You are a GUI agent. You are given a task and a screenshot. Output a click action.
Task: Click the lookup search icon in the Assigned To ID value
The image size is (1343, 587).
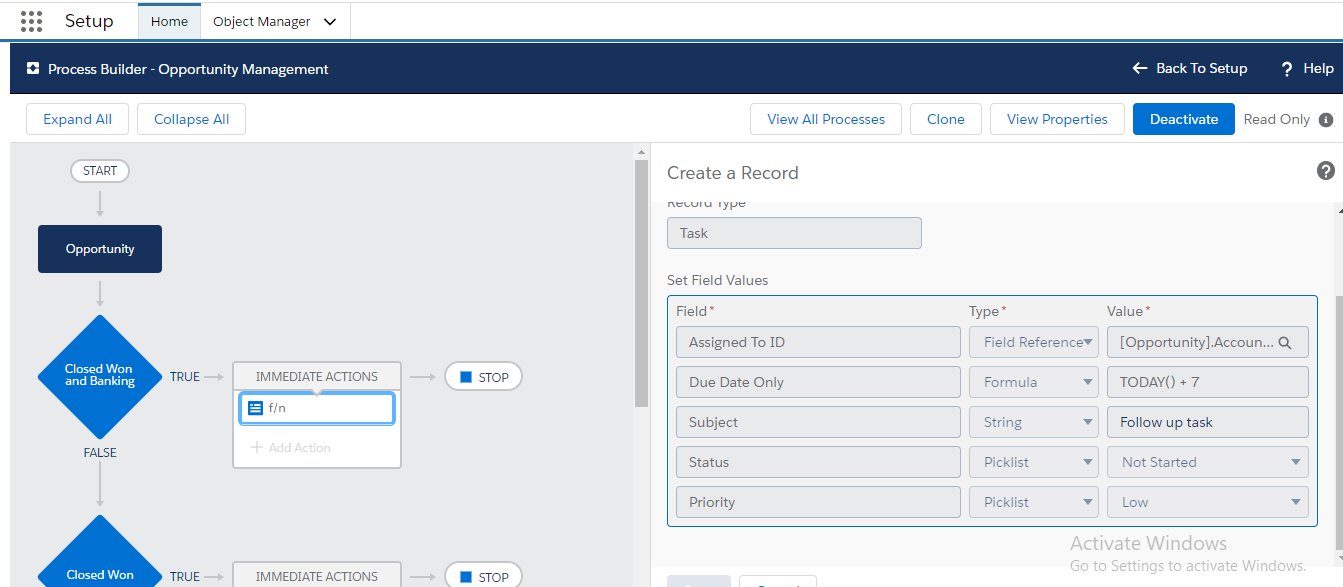pos(1285,343)
